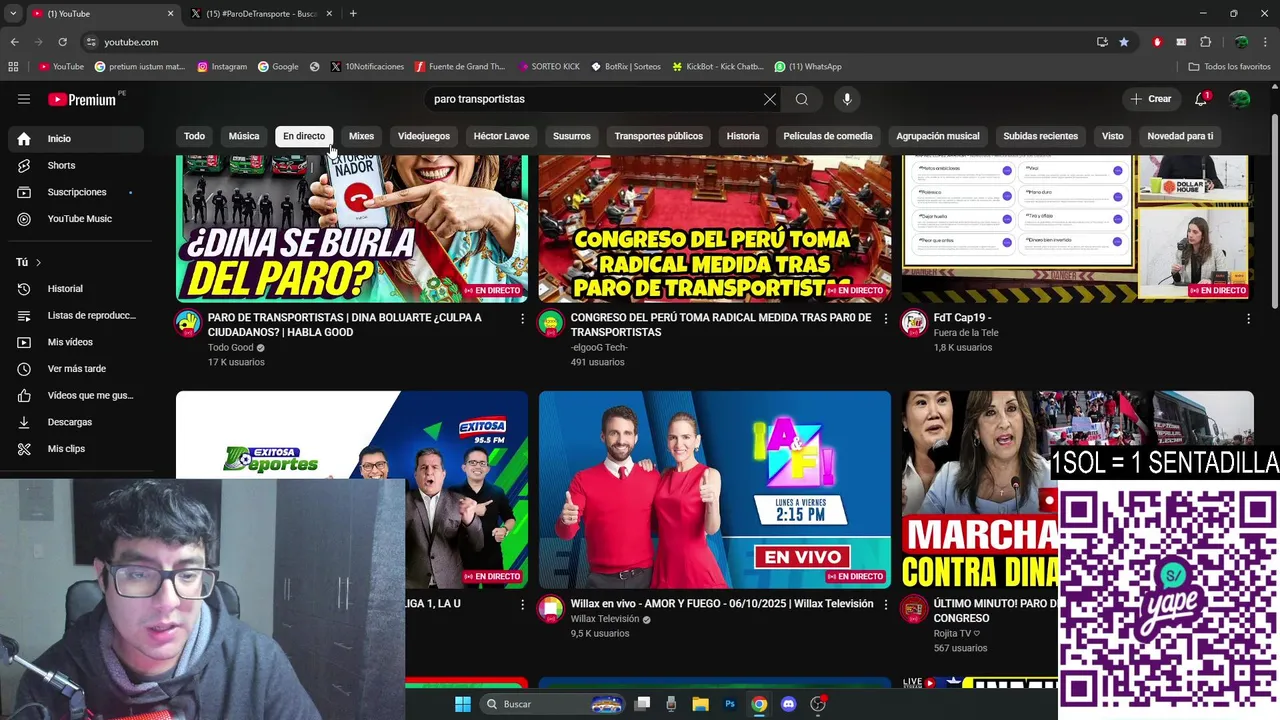Open more options for Congreso del Perú video

point(885,318)
